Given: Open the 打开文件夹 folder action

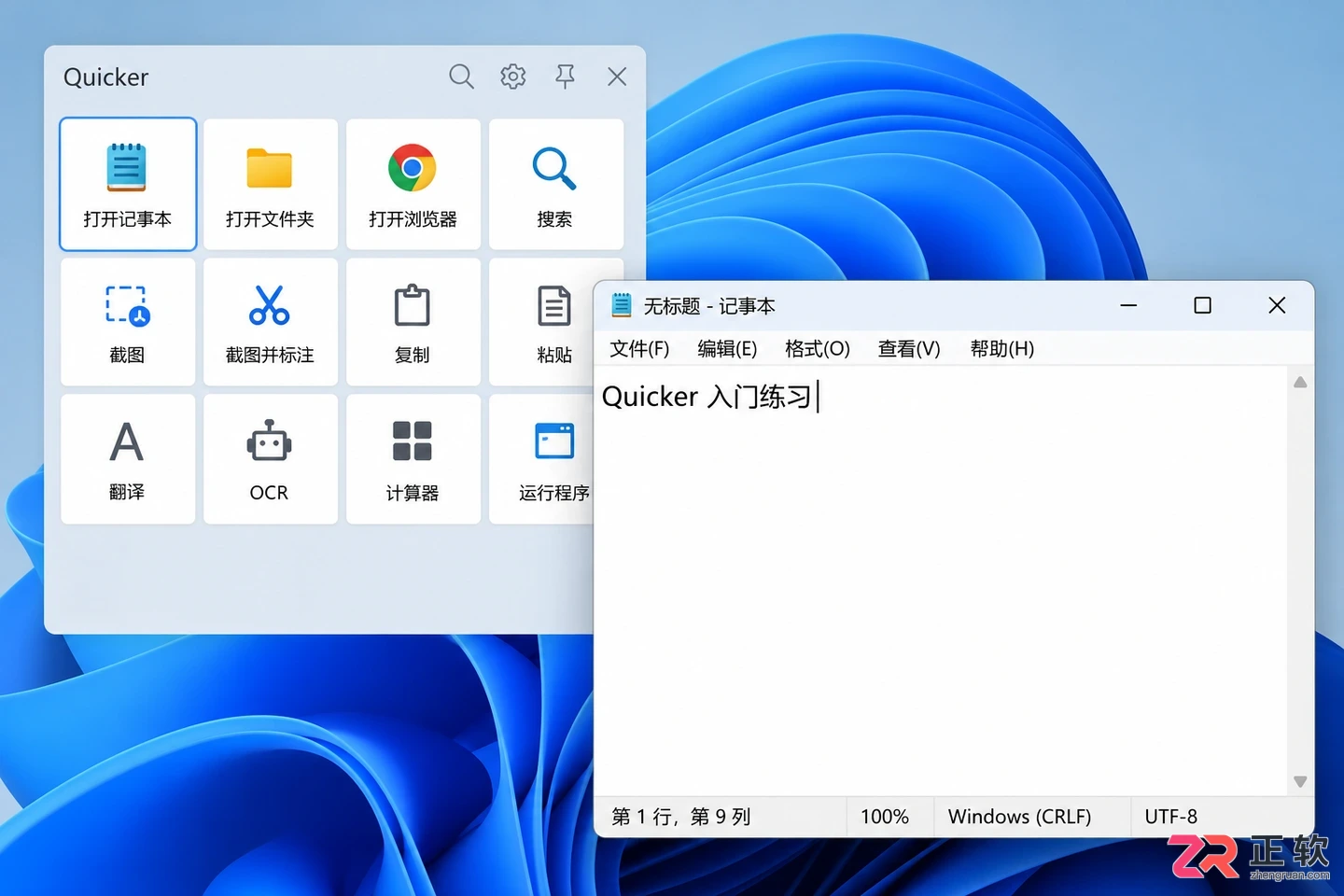Looking at the screenshot, I should point(271,184).
